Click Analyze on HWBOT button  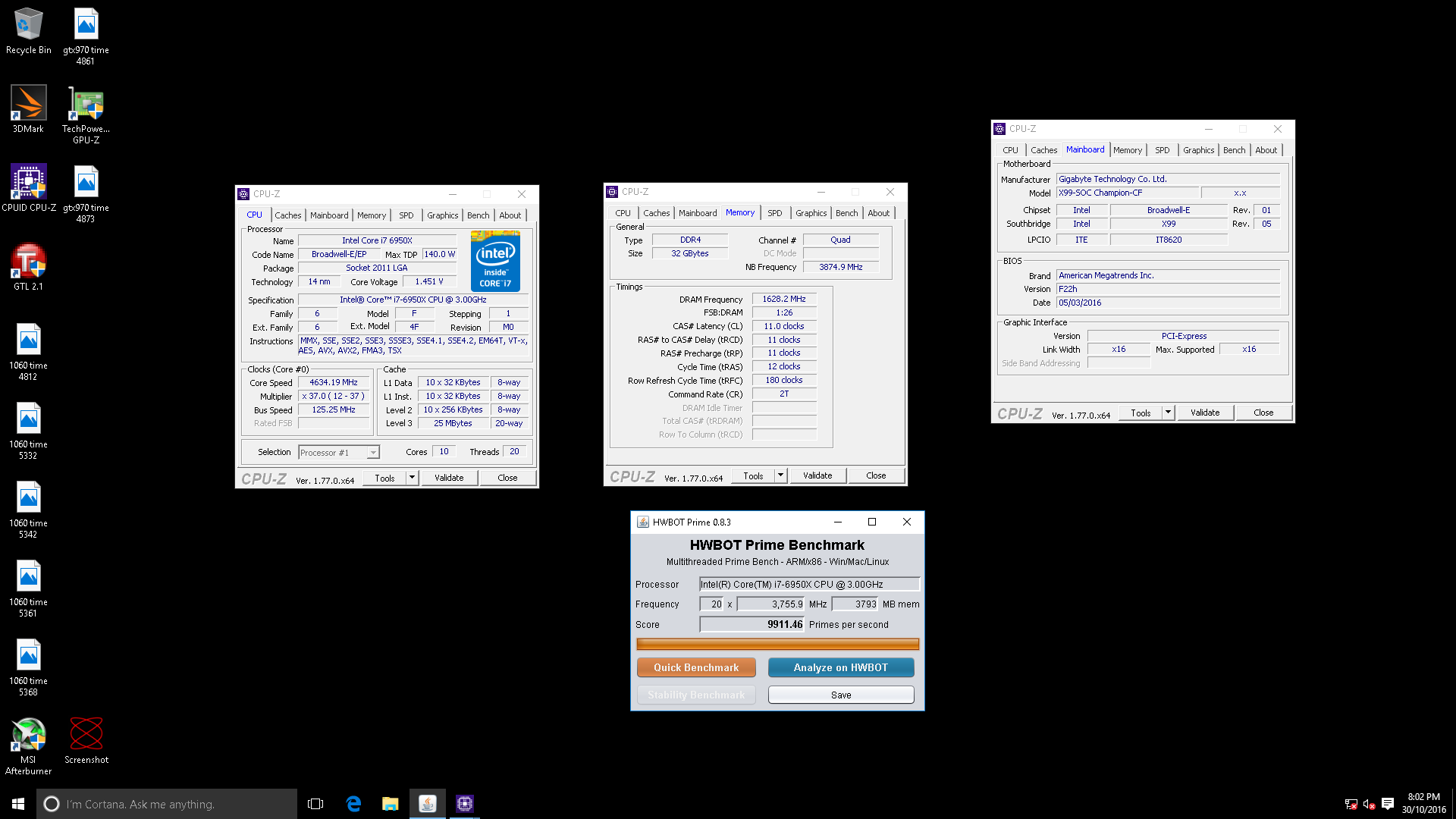[x=840, y=667]
